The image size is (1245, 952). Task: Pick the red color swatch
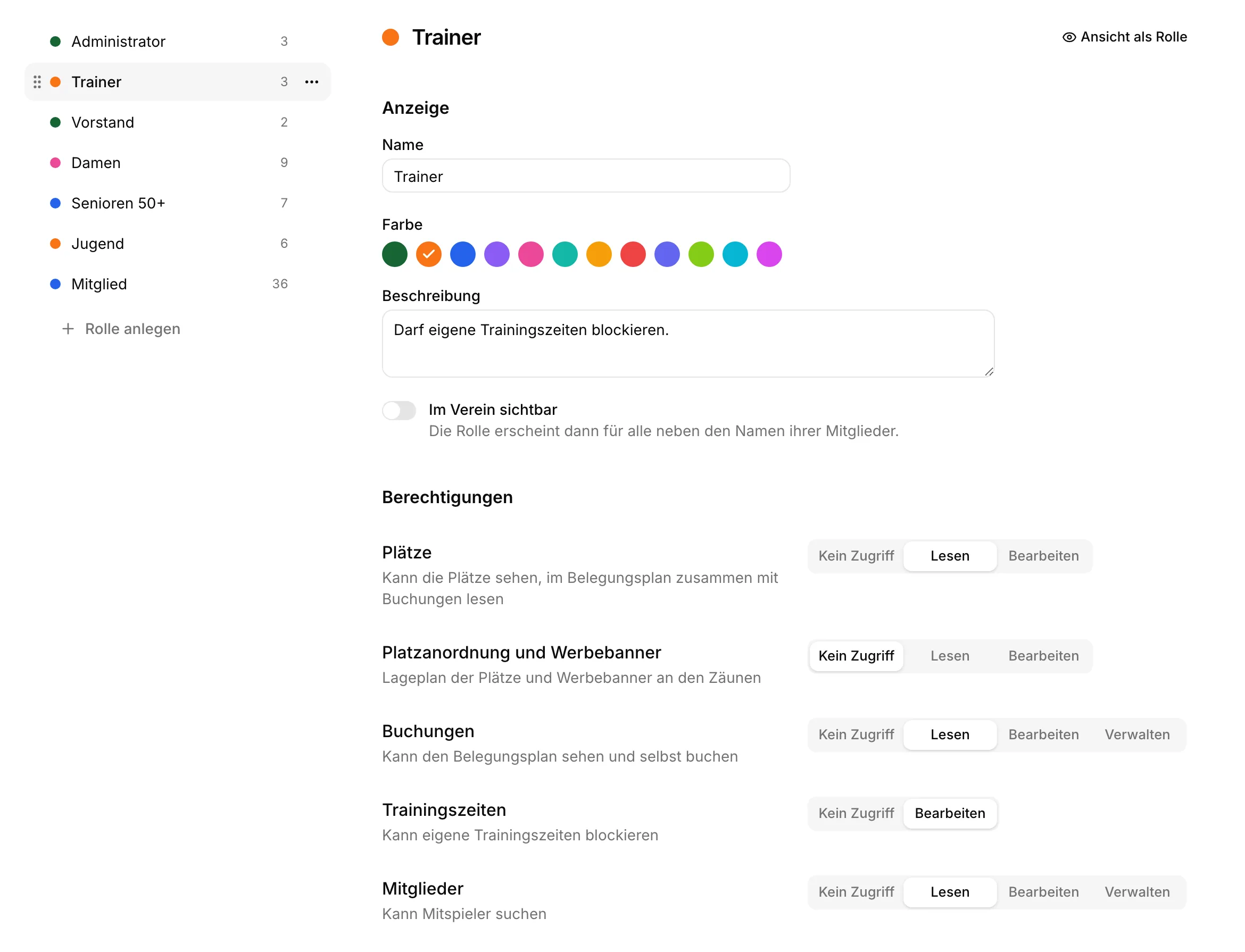tap(633, 254)
